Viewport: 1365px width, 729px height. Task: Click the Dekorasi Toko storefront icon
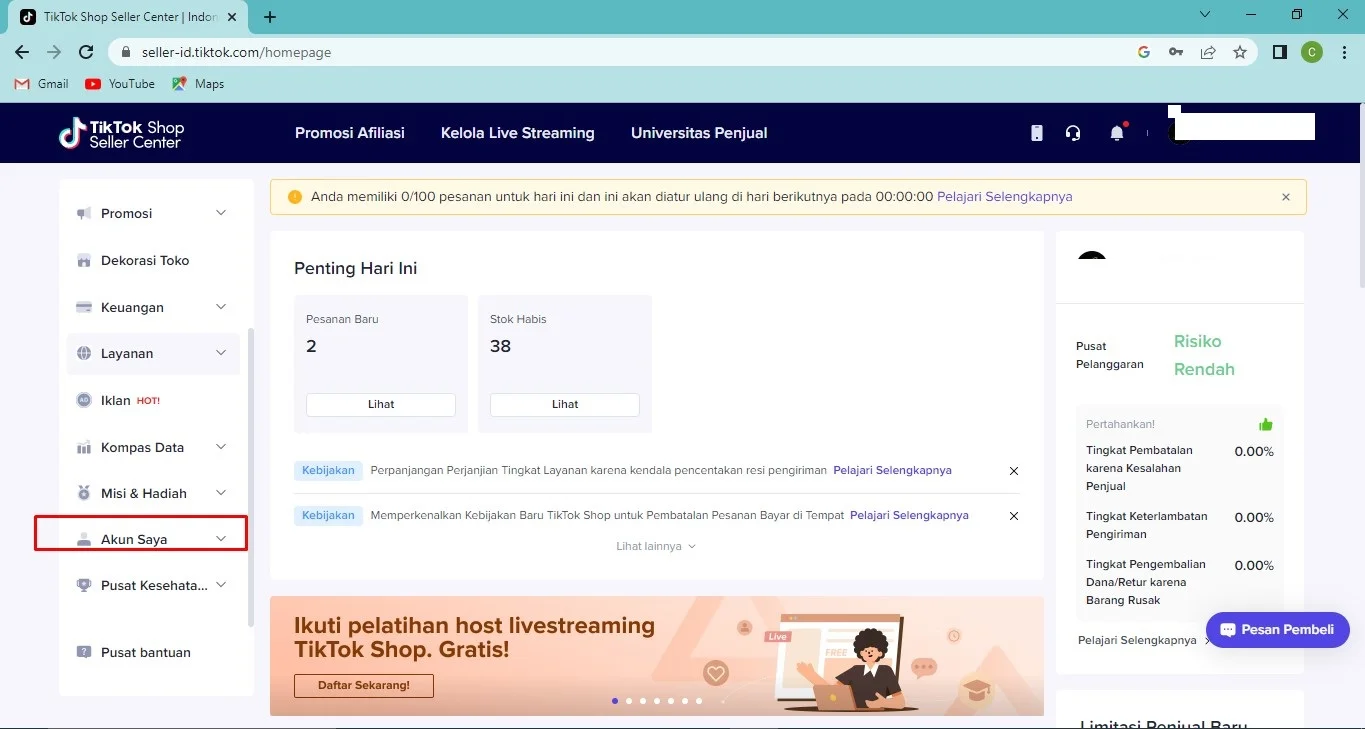(84, 260)
